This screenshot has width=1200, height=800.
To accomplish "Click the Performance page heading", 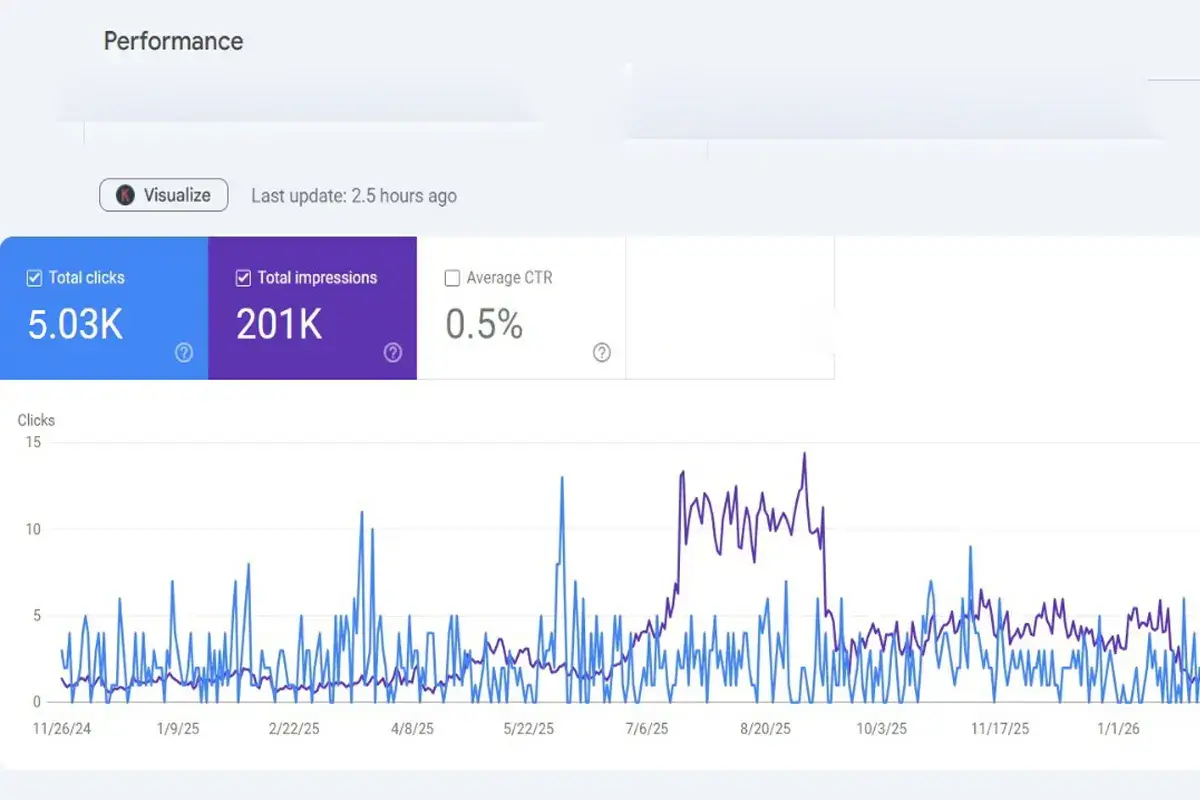I will click(173, 41).
